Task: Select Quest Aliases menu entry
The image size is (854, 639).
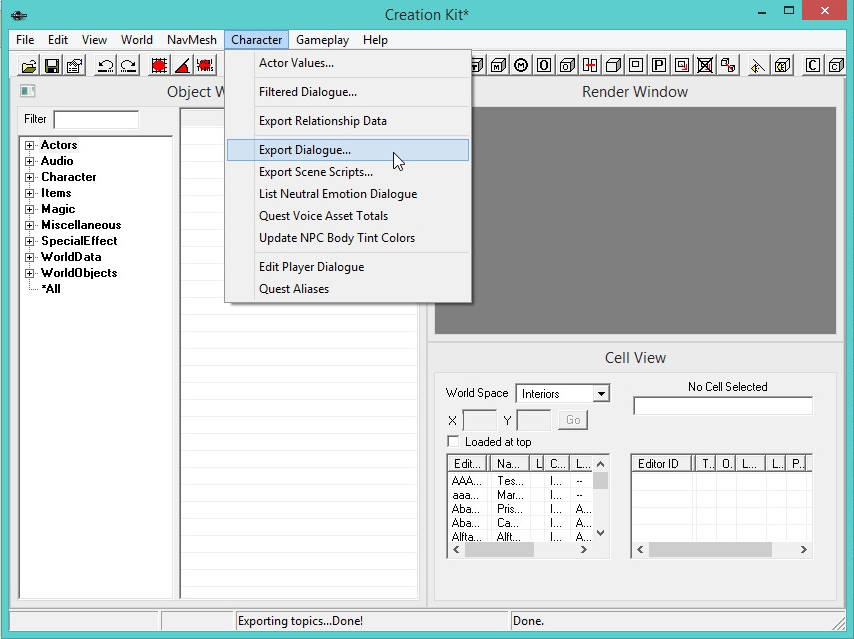Action: 347,289
